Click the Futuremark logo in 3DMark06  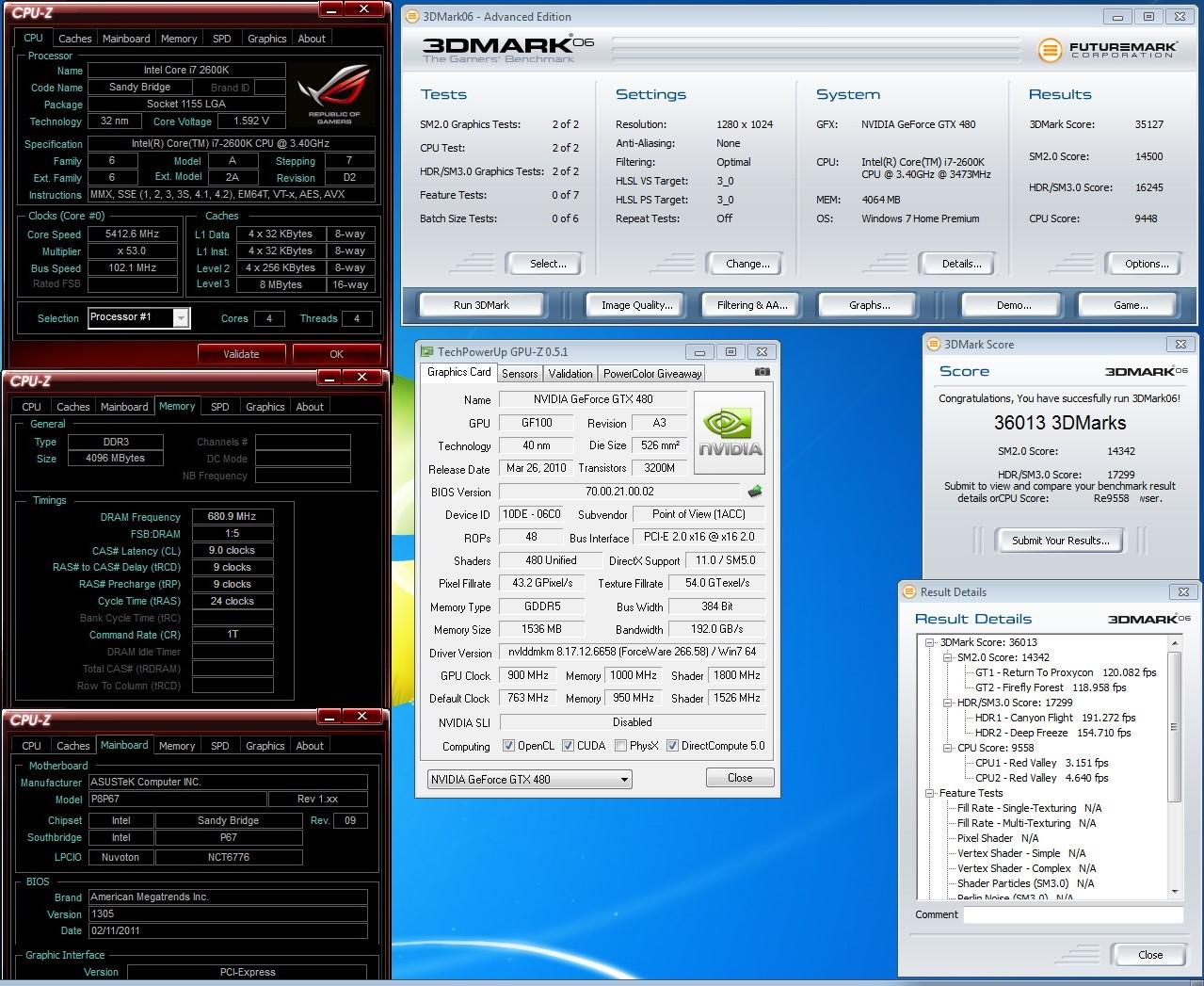coord(1108,49)
